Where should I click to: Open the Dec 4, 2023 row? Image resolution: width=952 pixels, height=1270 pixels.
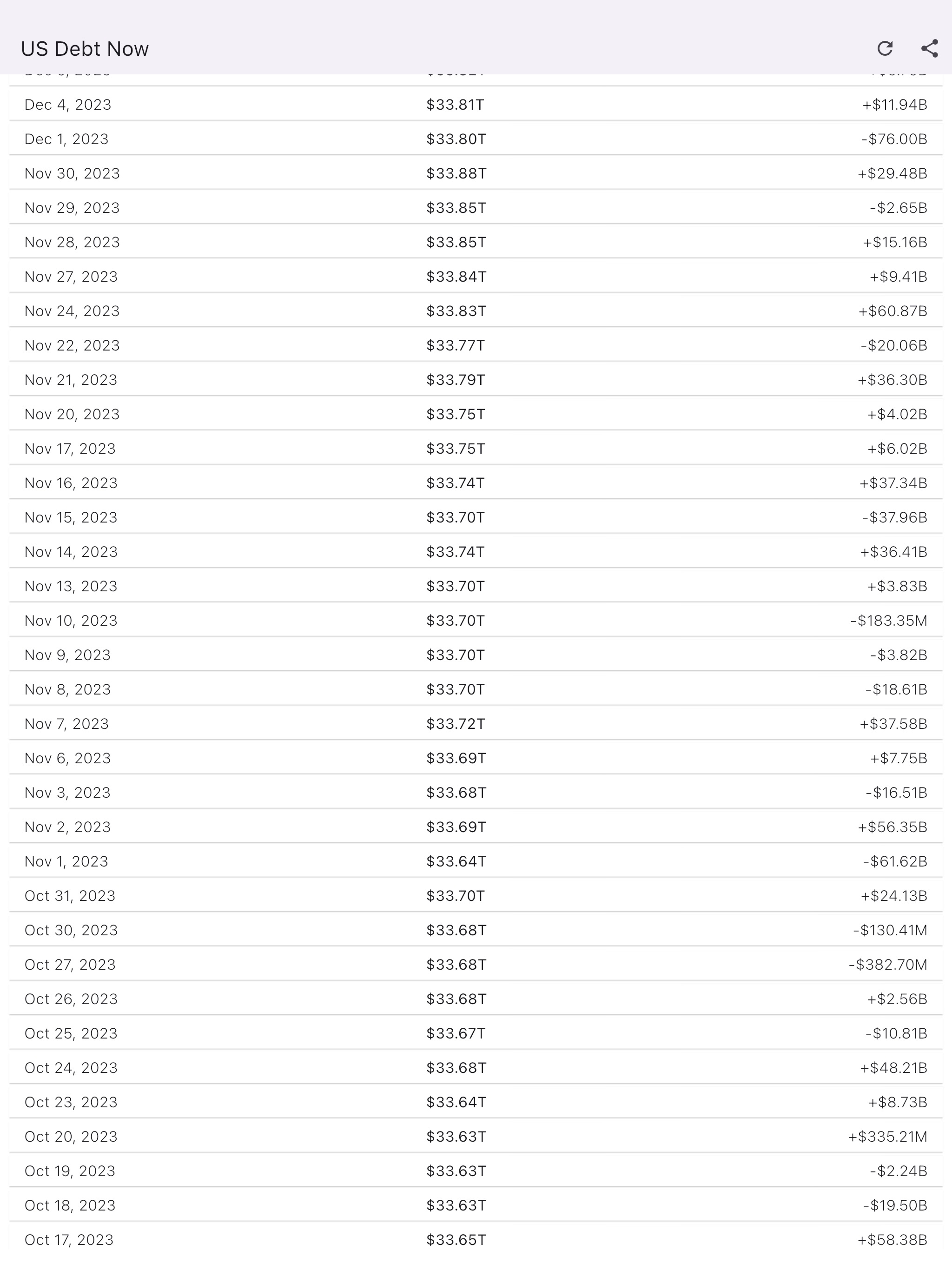(476, 105)
